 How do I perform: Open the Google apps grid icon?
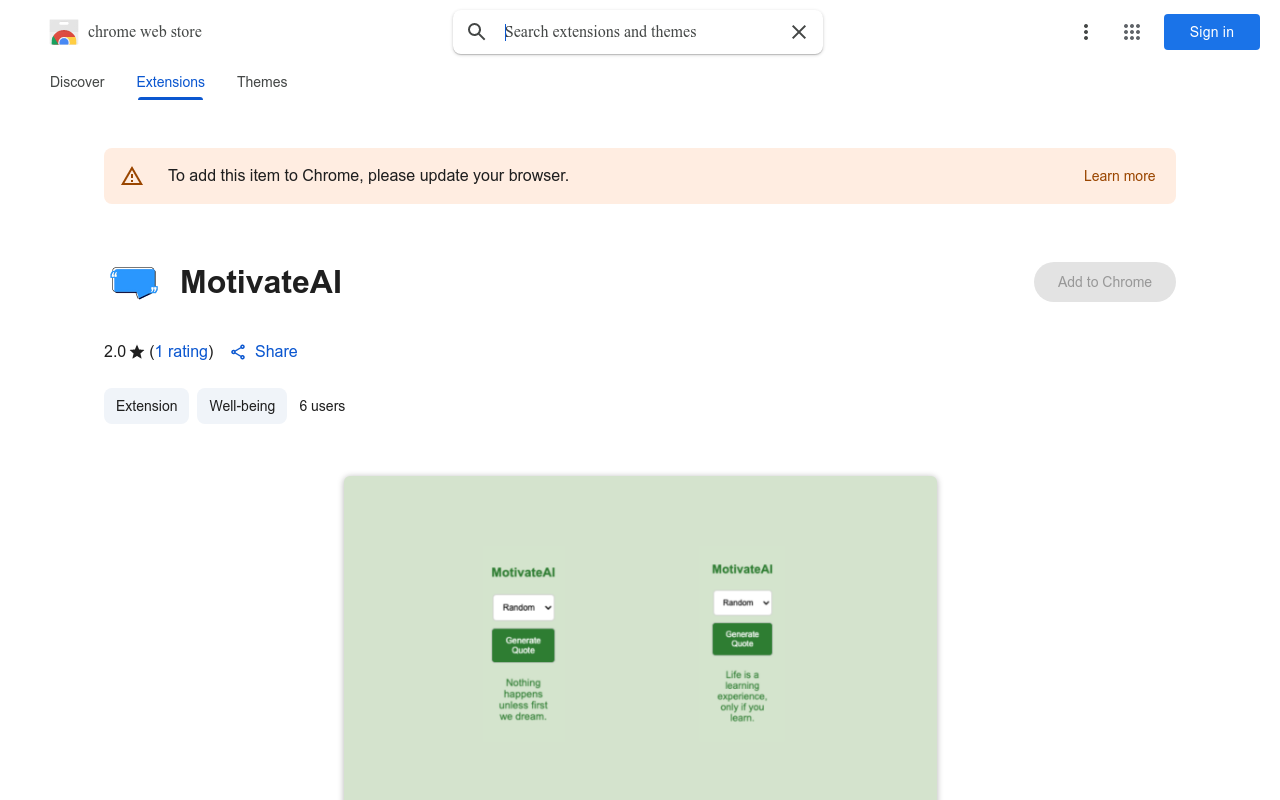[1132, 32]
